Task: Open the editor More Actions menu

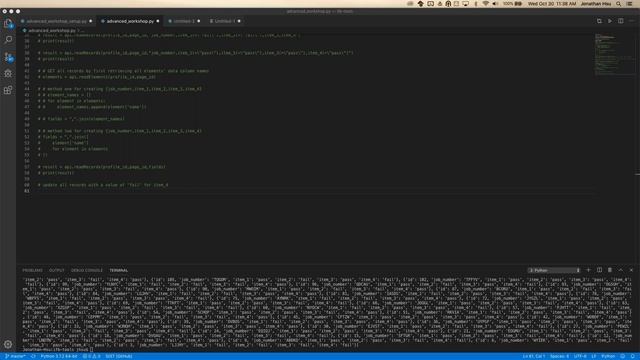Action: pyautogui.click(x=631, y=21)
